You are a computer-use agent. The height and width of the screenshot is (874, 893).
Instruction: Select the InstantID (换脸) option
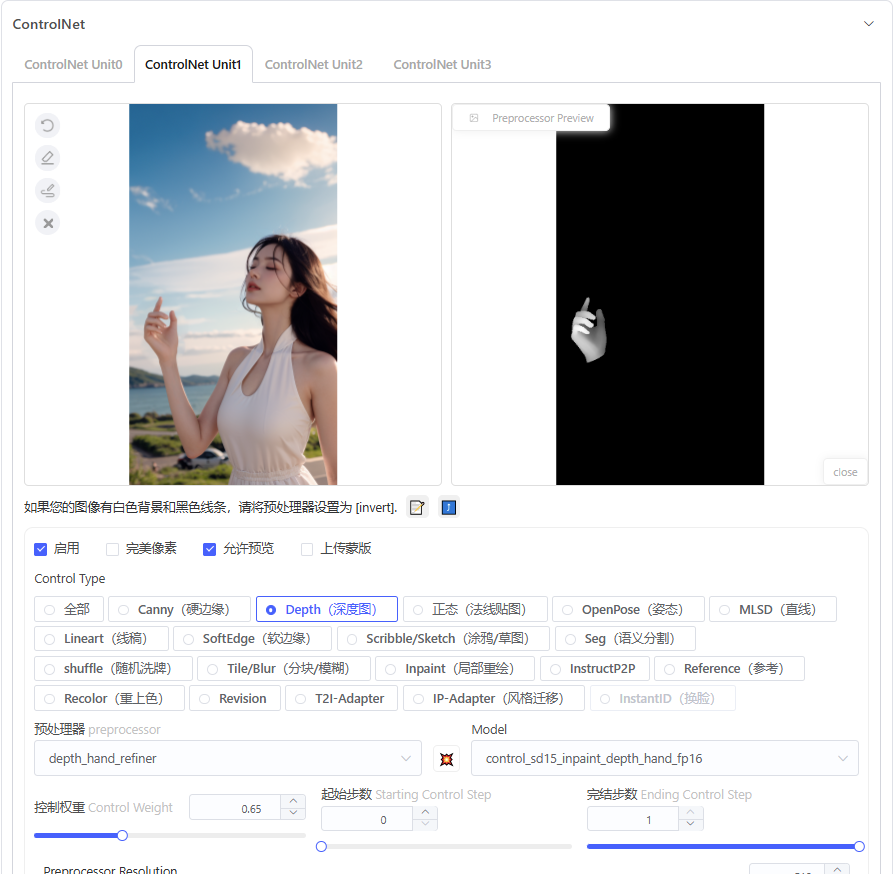coord(663,699)
